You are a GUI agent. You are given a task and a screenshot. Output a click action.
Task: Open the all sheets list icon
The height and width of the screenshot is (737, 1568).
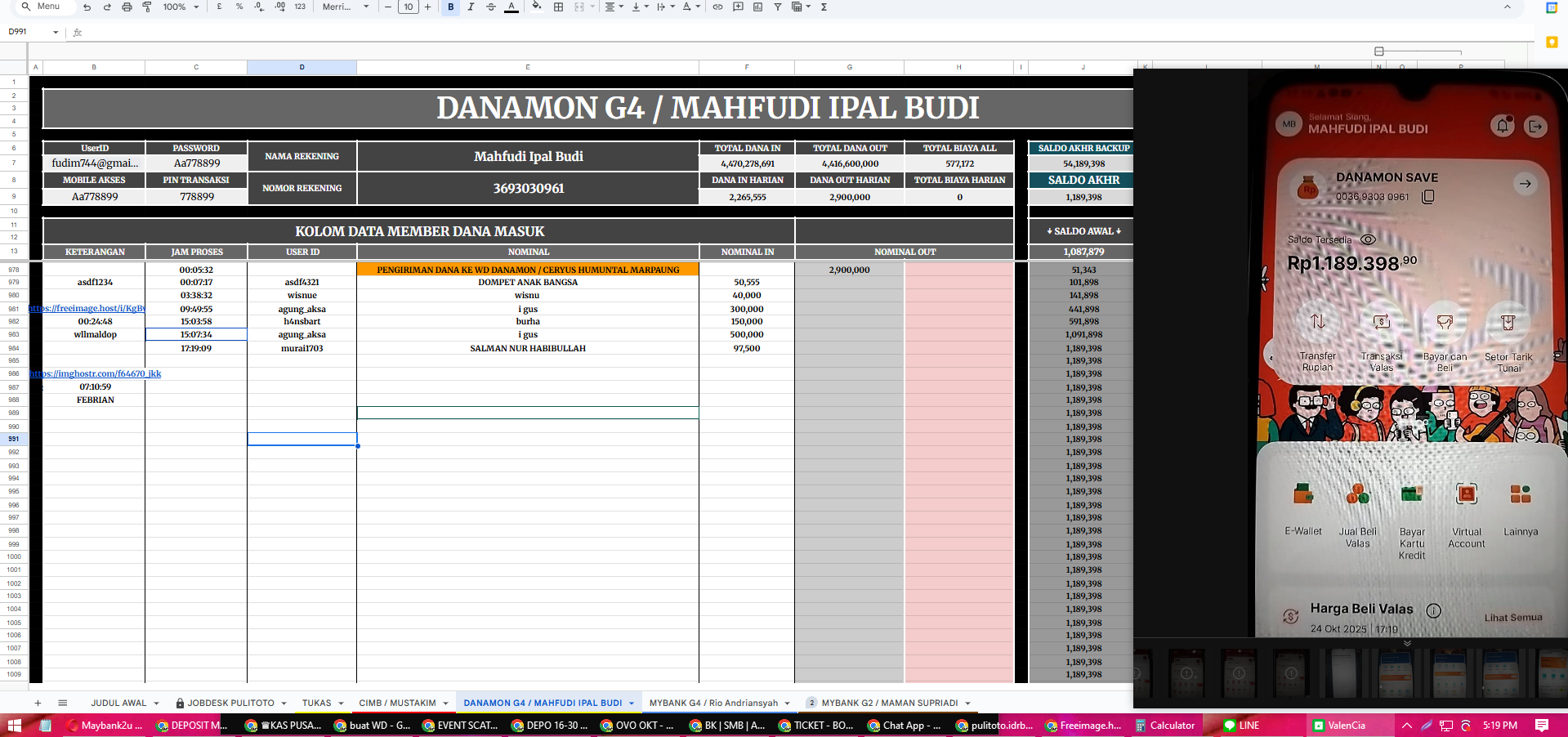pos(63,703)
